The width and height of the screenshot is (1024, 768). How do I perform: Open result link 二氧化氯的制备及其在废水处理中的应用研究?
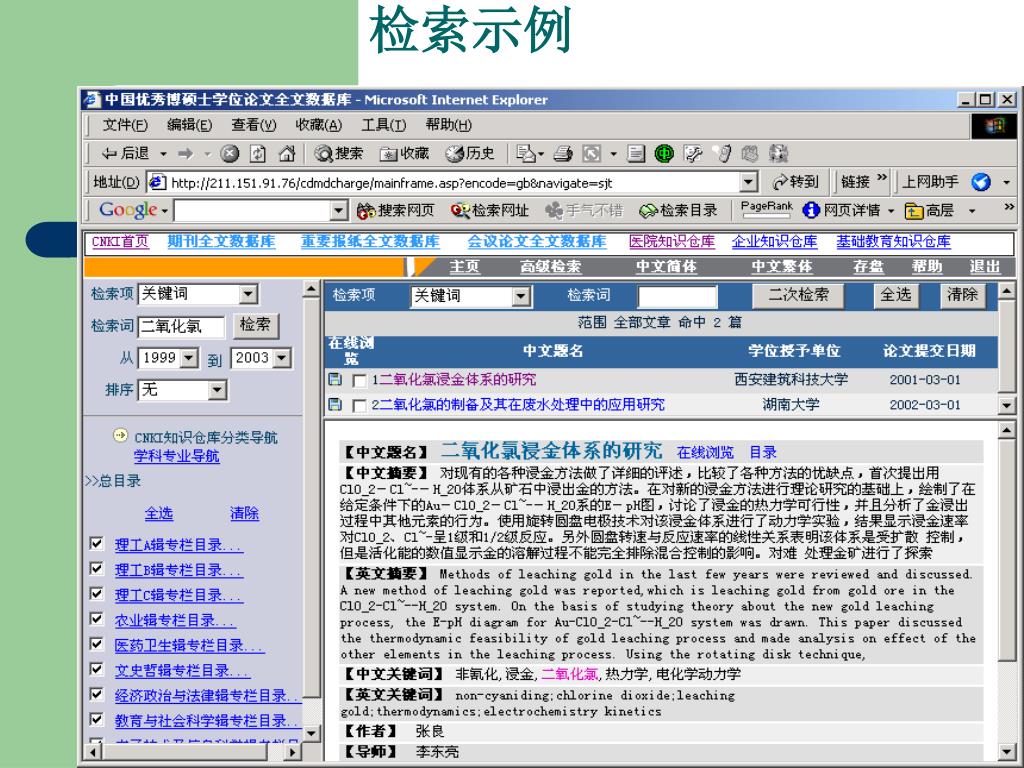(522, 405)
